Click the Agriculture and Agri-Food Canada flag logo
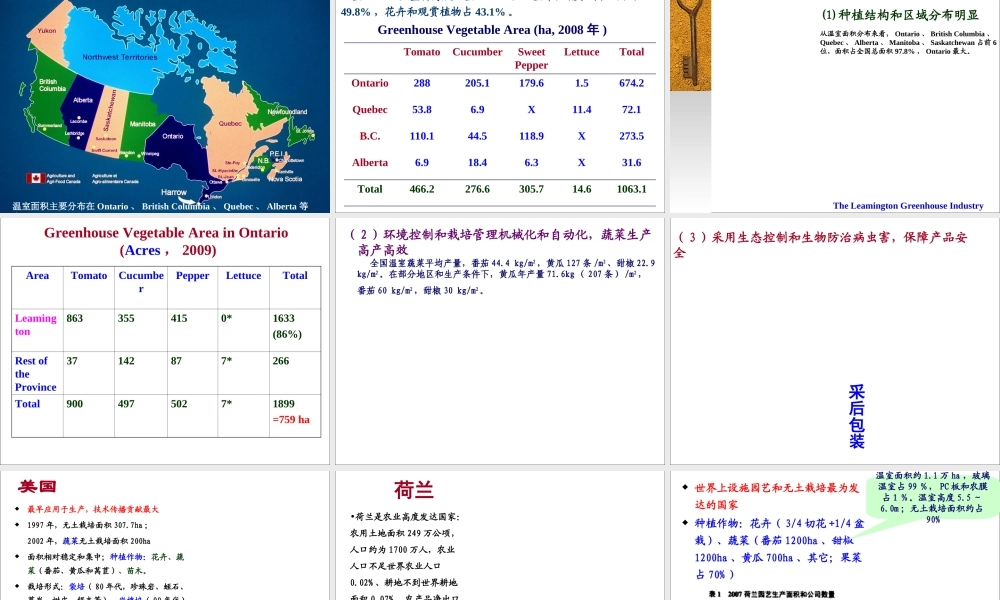1000x600 pixels. point(37,178)
